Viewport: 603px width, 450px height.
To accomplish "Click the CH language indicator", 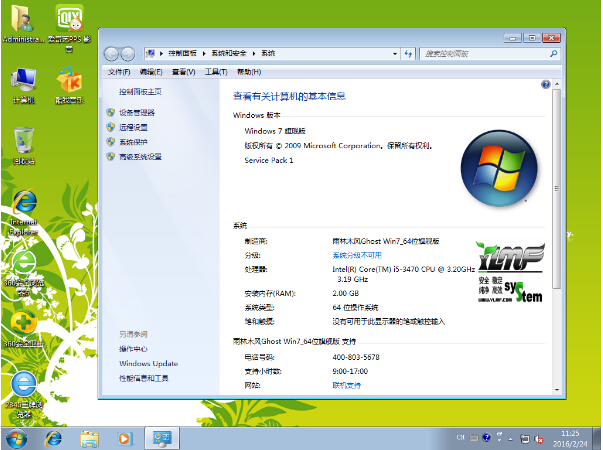I will [x=460, y=438].
